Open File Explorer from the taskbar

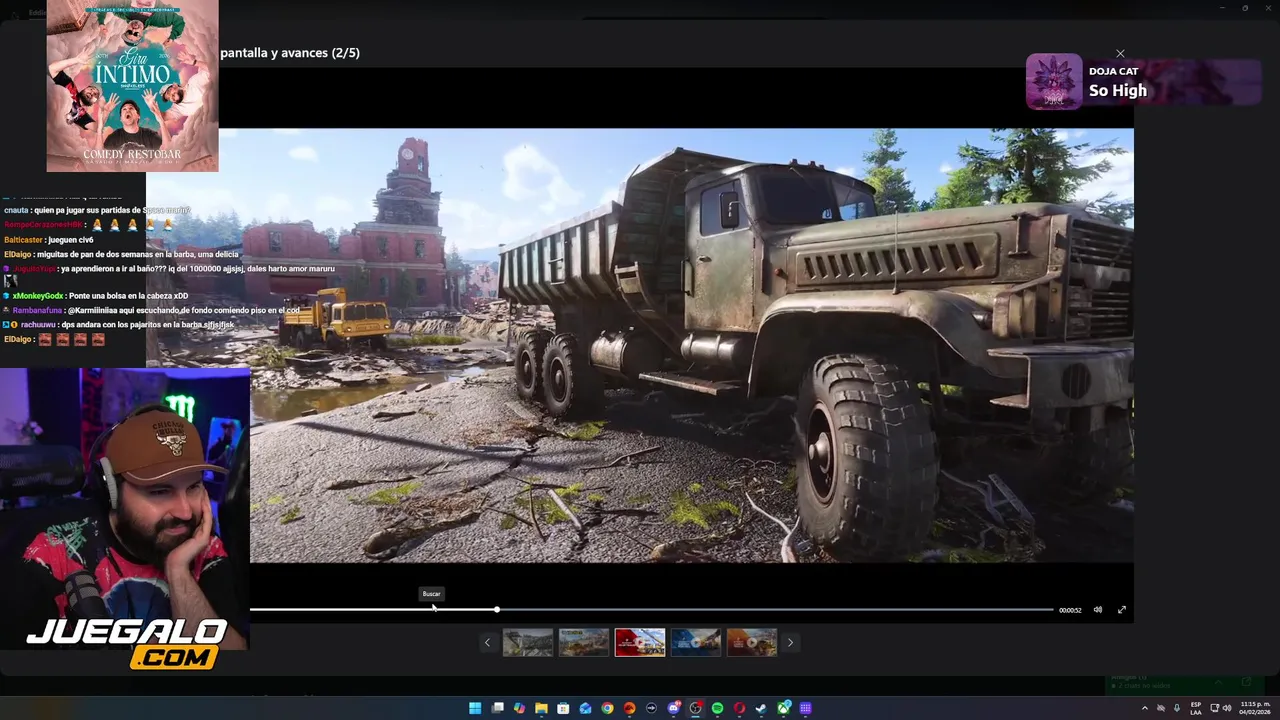point(541,708)
